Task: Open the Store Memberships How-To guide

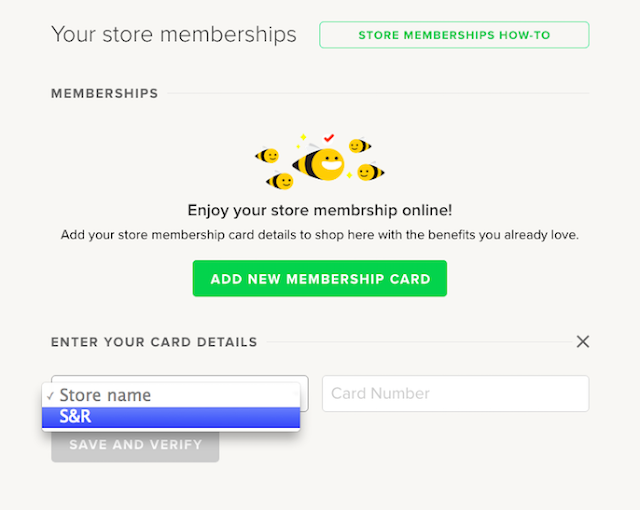Action: coord(454,35)
